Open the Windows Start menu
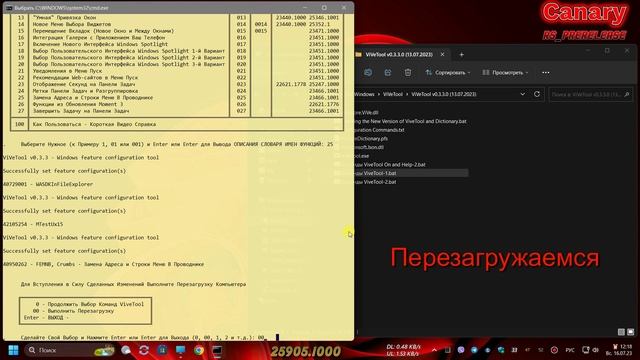The height and width of the screenshot is (360, 640). [x=13, y=350]
